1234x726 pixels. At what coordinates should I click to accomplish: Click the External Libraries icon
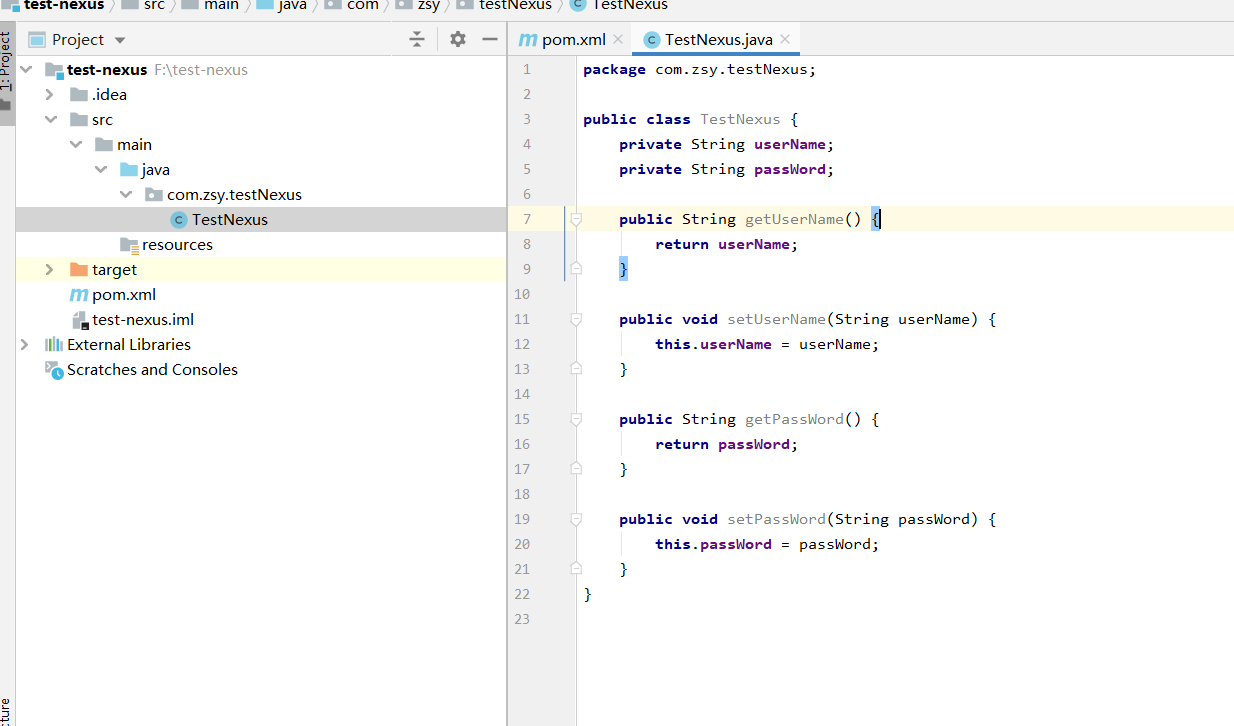54,344
